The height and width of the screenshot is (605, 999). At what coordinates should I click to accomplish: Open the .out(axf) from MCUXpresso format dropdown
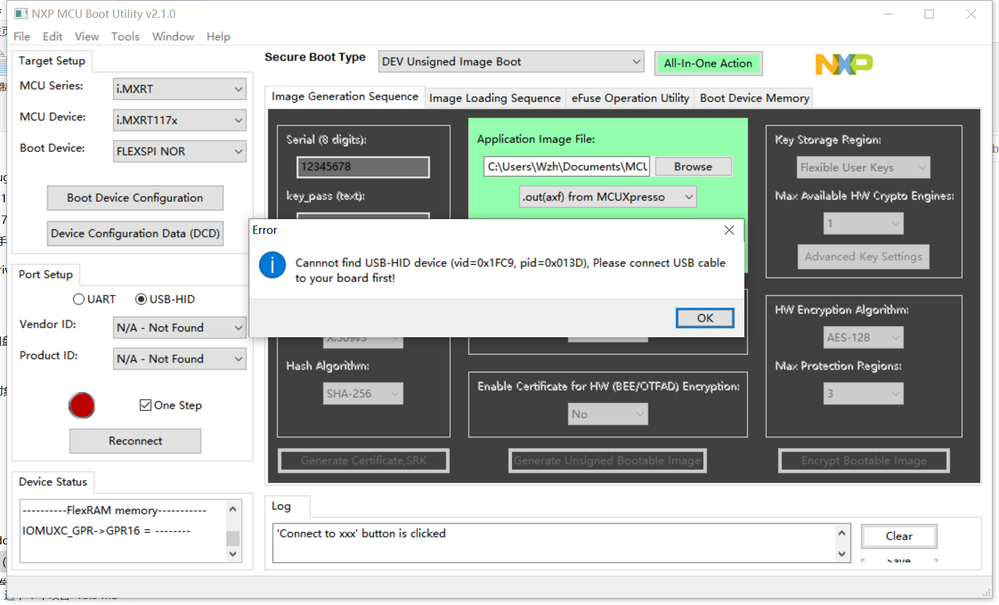pyautogui.click(x=608, y=197)
